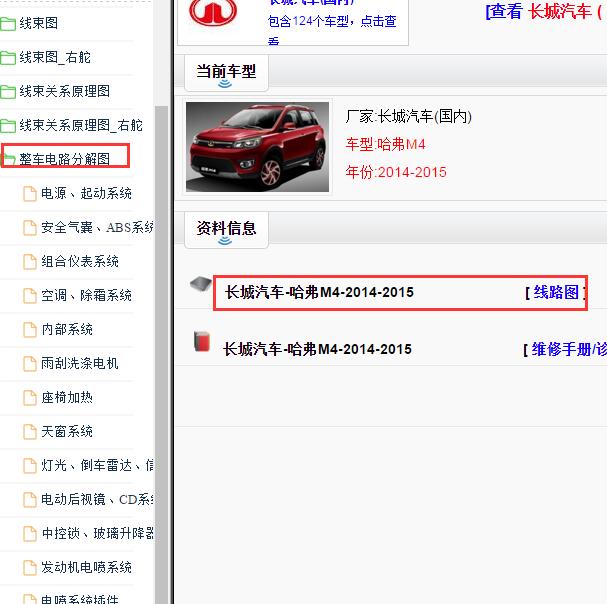Image resolution: width=607 pixels, height=604 pixels.
Task: Click folder icon beside 线束关系原理图_右舵
Action: pos(8,126)
